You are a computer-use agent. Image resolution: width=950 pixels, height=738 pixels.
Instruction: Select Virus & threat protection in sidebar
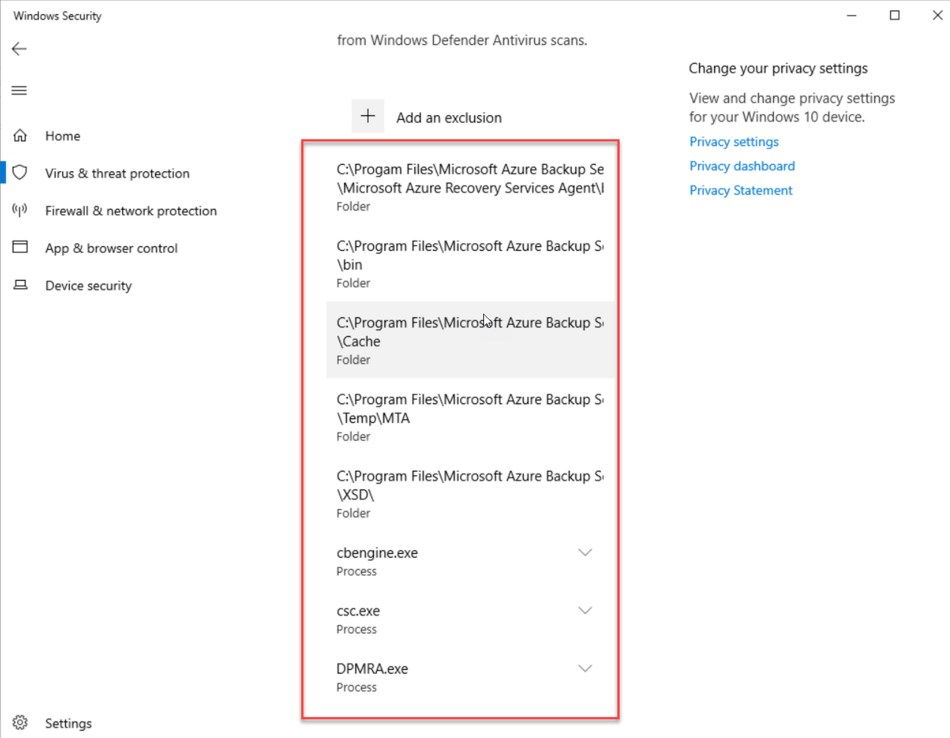pos(115,173)
